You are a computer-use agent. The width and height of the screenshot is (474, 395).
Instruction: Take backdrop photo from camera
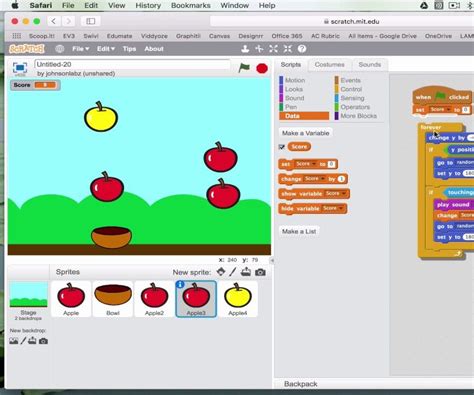pos(43,341)
